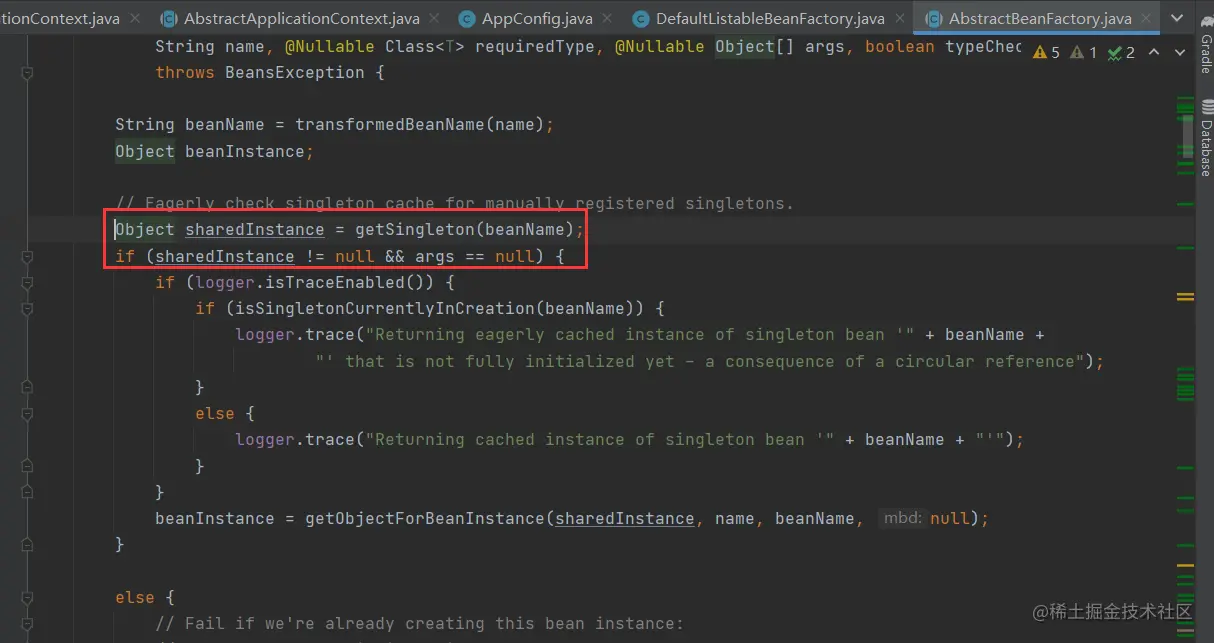Close the DefaultListableBeanFactory.java tab
The width and height of the screenshot is (1214, 643).
click(x=901, y=19)
